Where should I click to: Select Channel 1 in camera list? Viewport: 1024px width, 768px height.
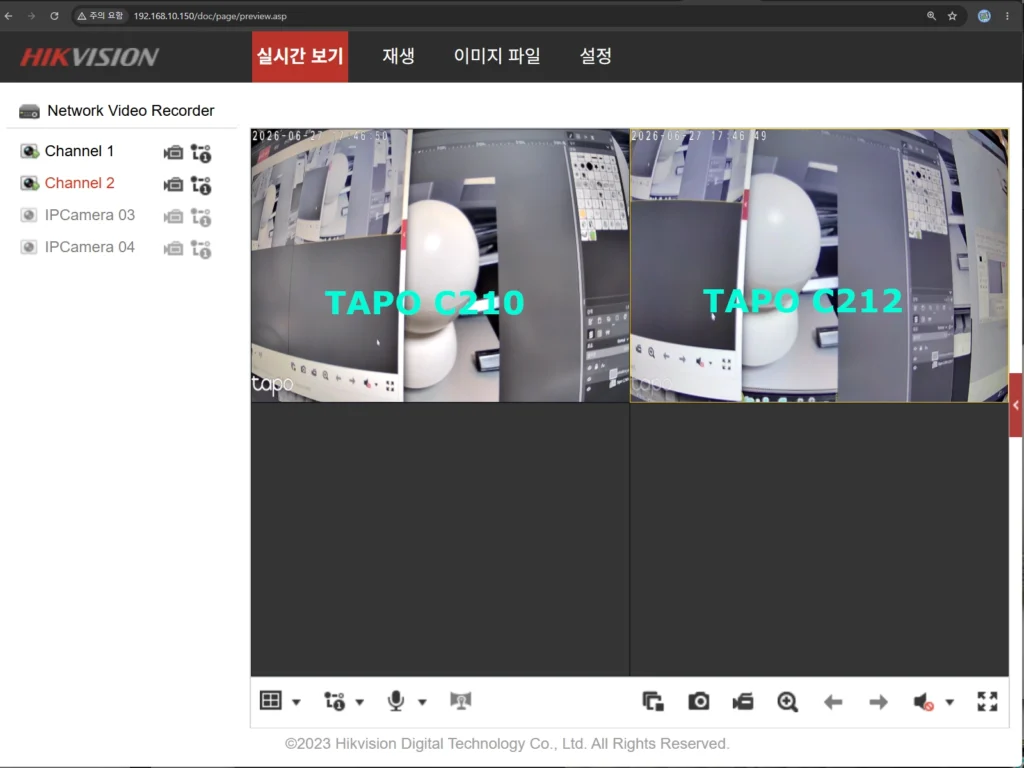(79, 151)
